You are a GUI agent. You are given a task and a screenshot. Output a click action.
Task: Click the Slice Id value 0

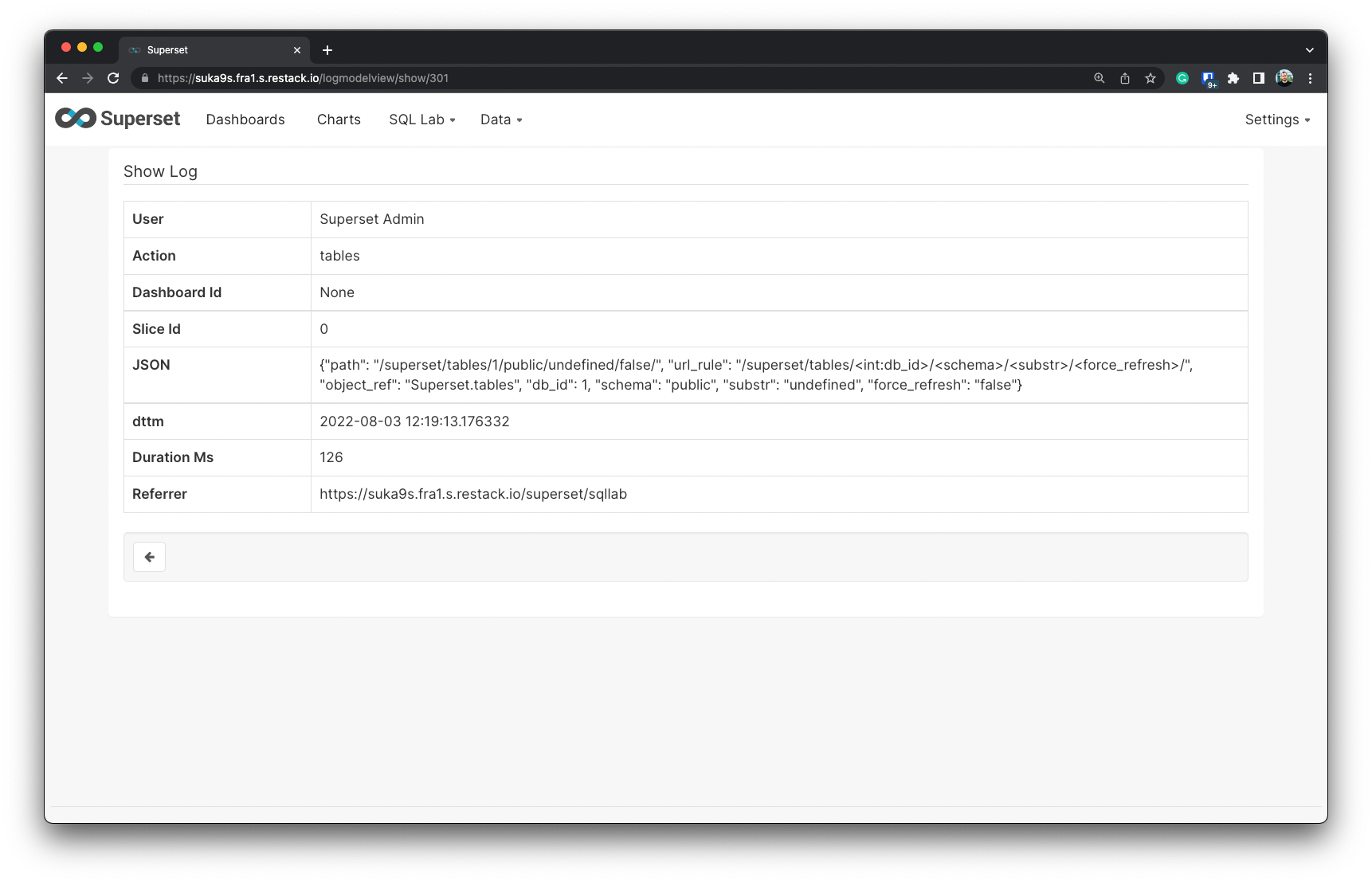(x=323, y=329)
